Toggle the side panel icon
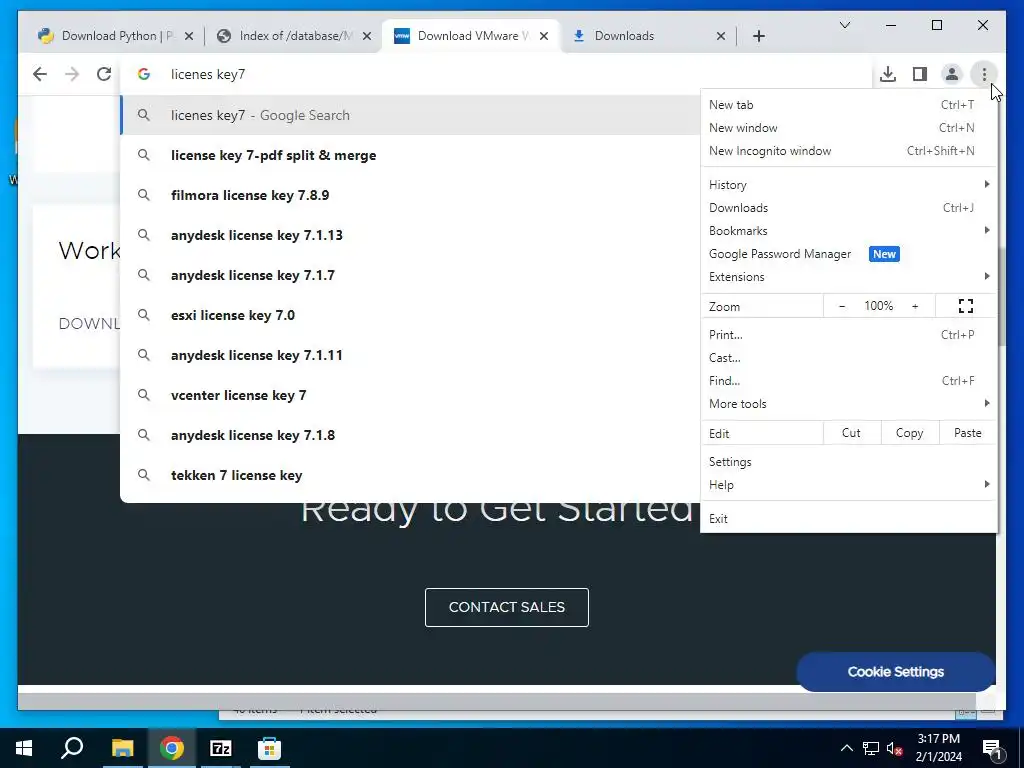1024x768 pixels. click(x=920, y=74)
